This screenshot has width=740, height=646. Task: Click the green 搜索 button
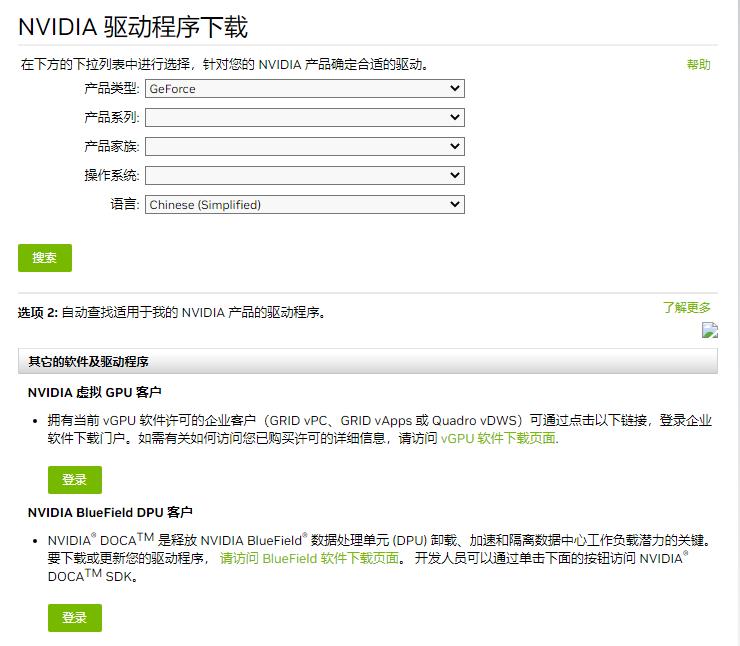pyautogui.click(x=45, y=258)
